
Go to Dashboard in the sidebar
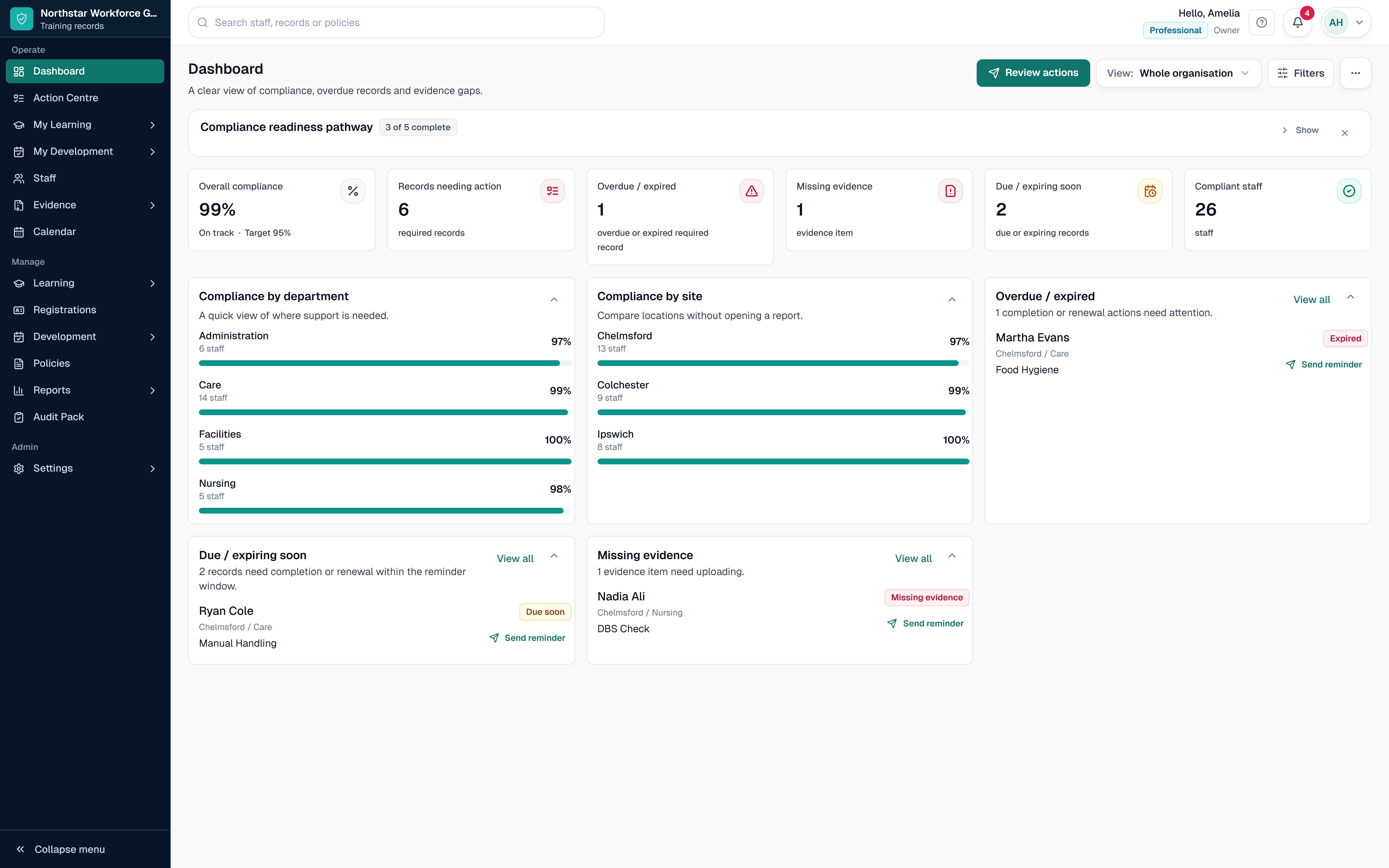pos(85,71)
